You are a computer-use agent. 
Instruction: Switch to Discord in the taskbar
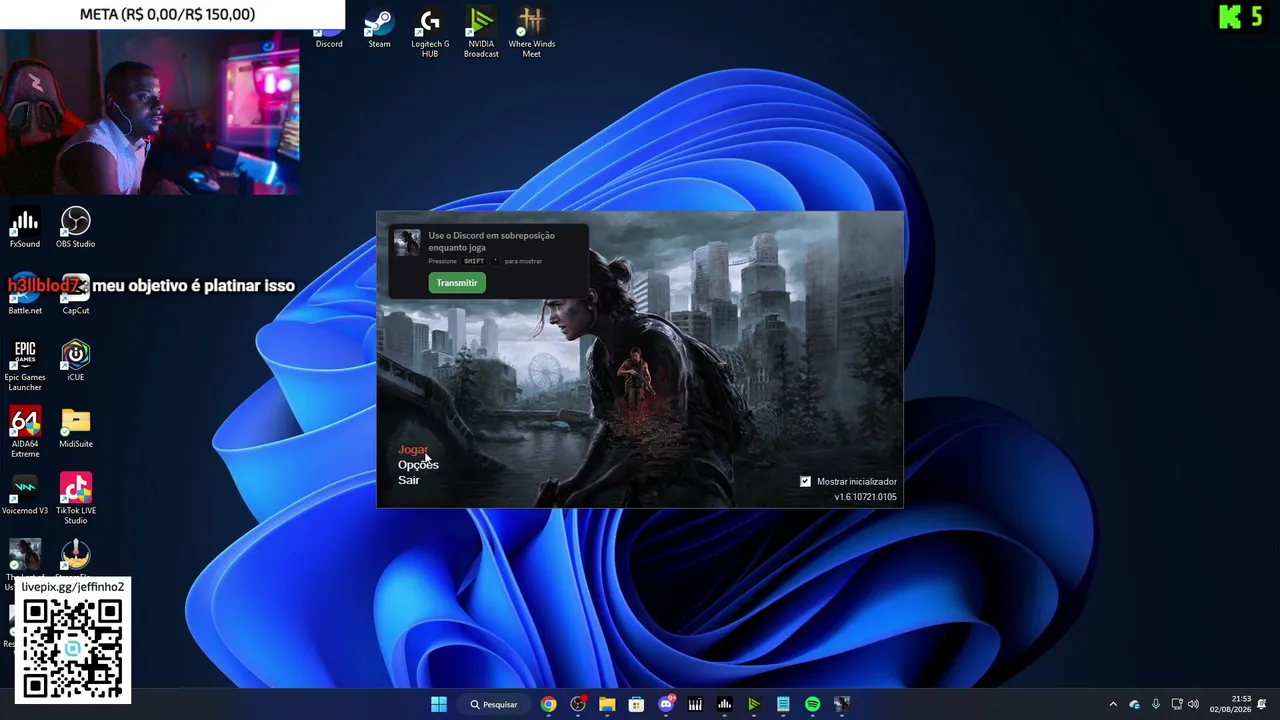[666, 704]
